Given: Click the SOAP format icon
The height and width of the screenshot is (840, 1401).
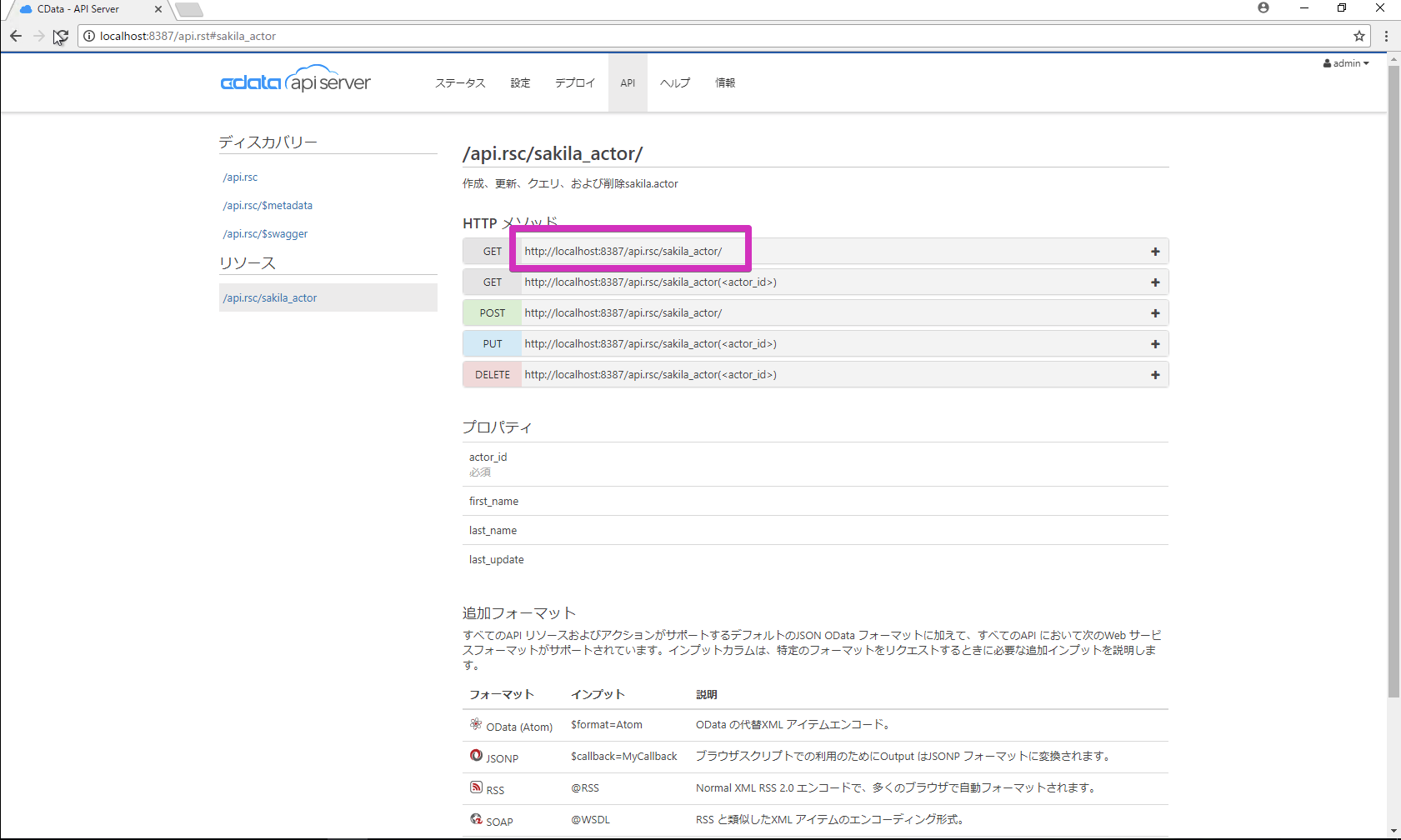Looking at the screenshot, I should [475, 819].
